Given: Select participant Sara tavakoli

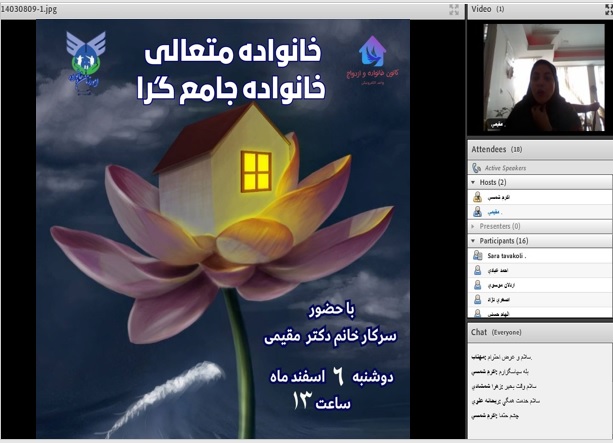Looking at the screenshot, I should pos(540,256).
